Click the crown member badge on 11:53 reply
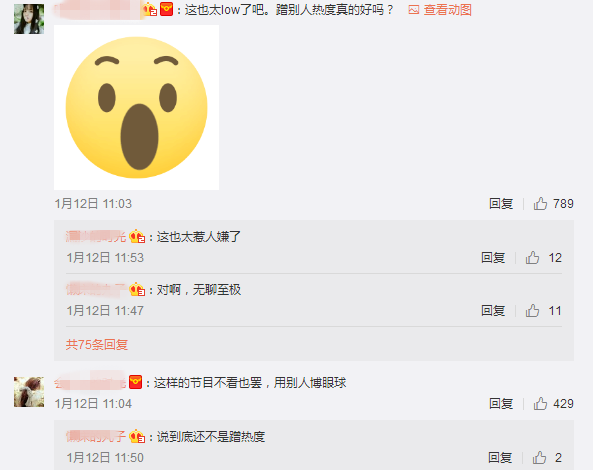Image resolution: width=593 pixels, height=470 pixels. 137,237
